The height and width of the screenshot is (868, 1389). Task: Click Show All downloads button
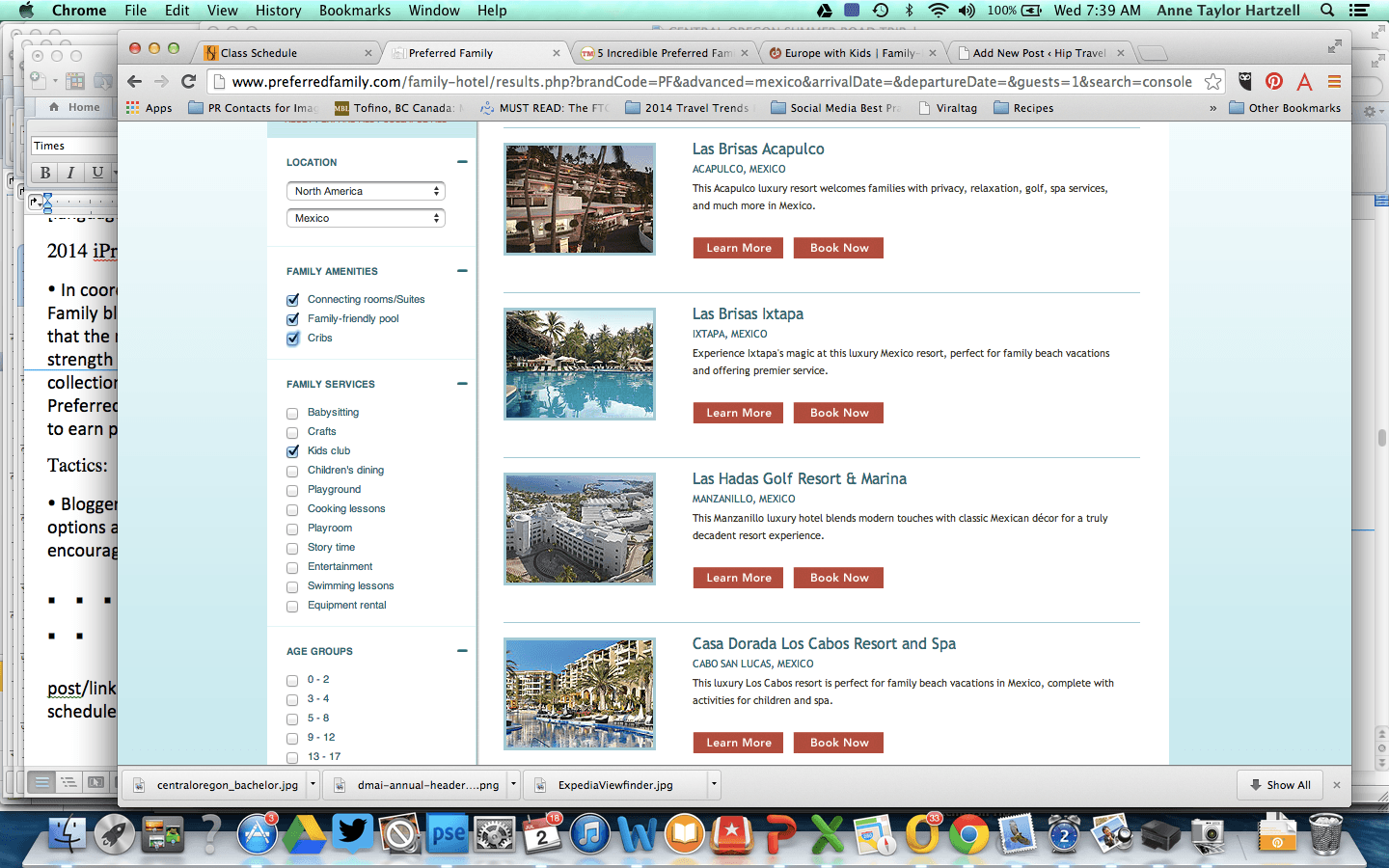[x=1280, y=785]
